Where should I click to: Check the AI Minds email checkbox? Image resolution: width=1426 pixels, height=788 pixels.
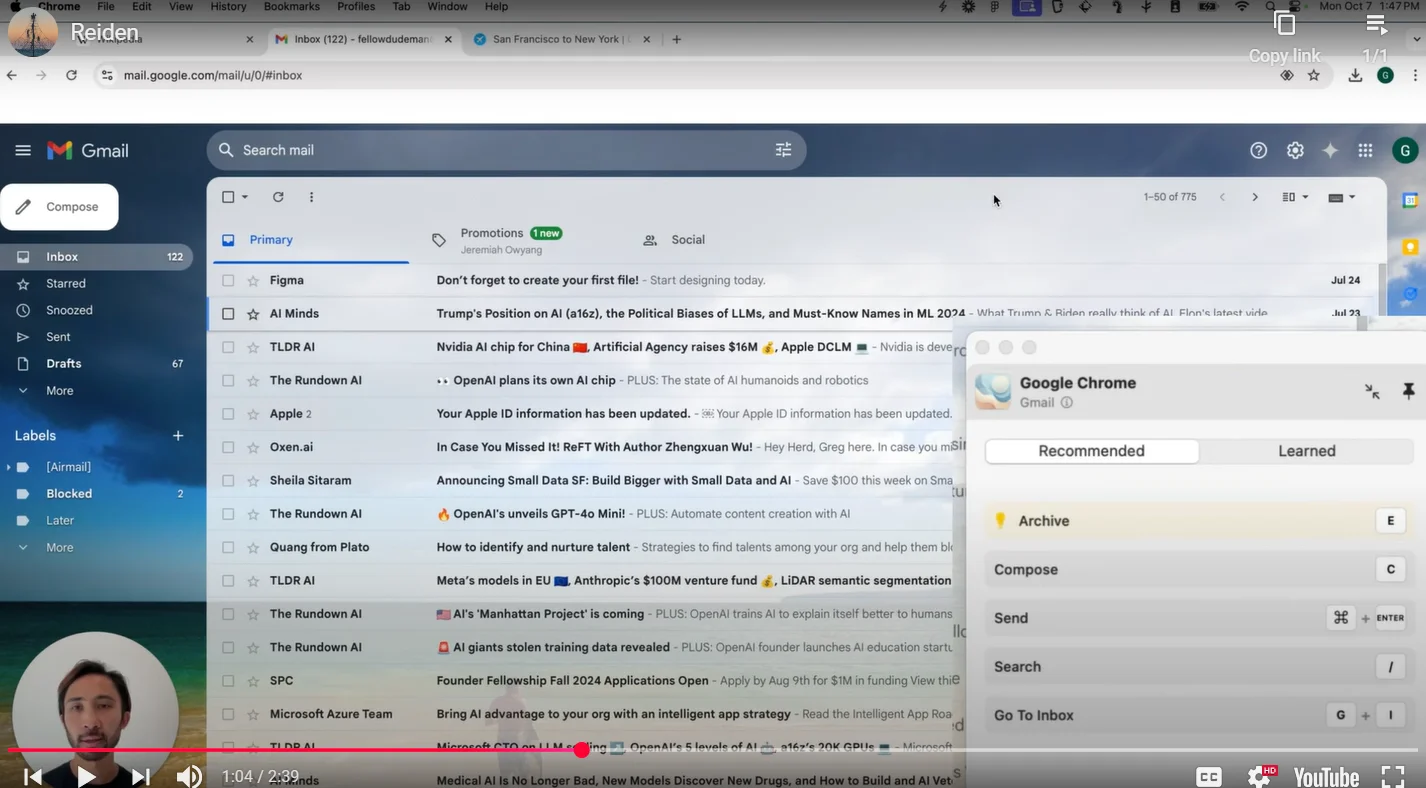[228, 314]
